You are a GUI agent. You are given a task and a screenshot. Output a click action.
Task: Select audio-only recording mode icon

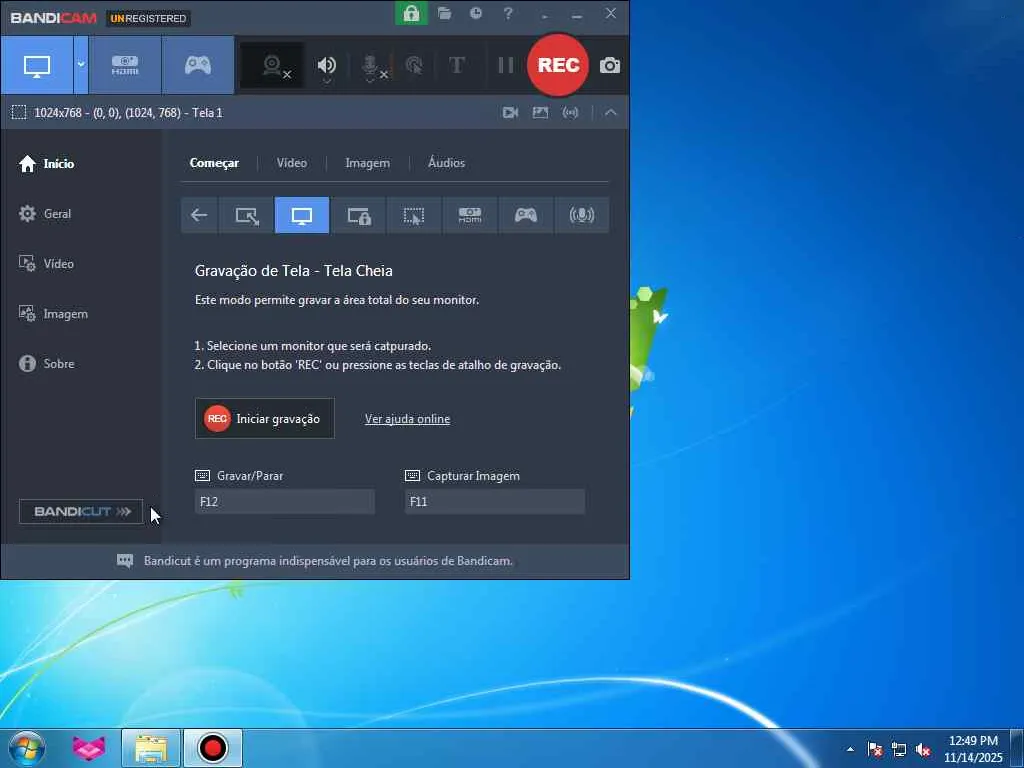pos(582,215)
